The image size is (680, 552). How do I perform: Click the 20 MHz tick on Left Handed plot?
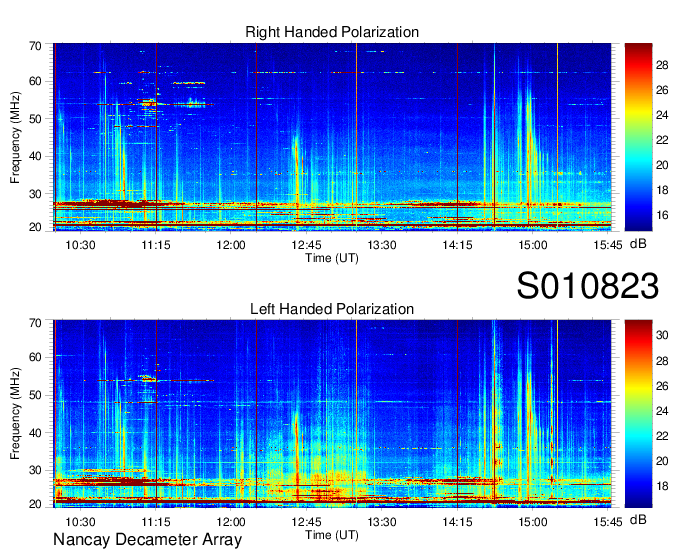pos(35,504)
